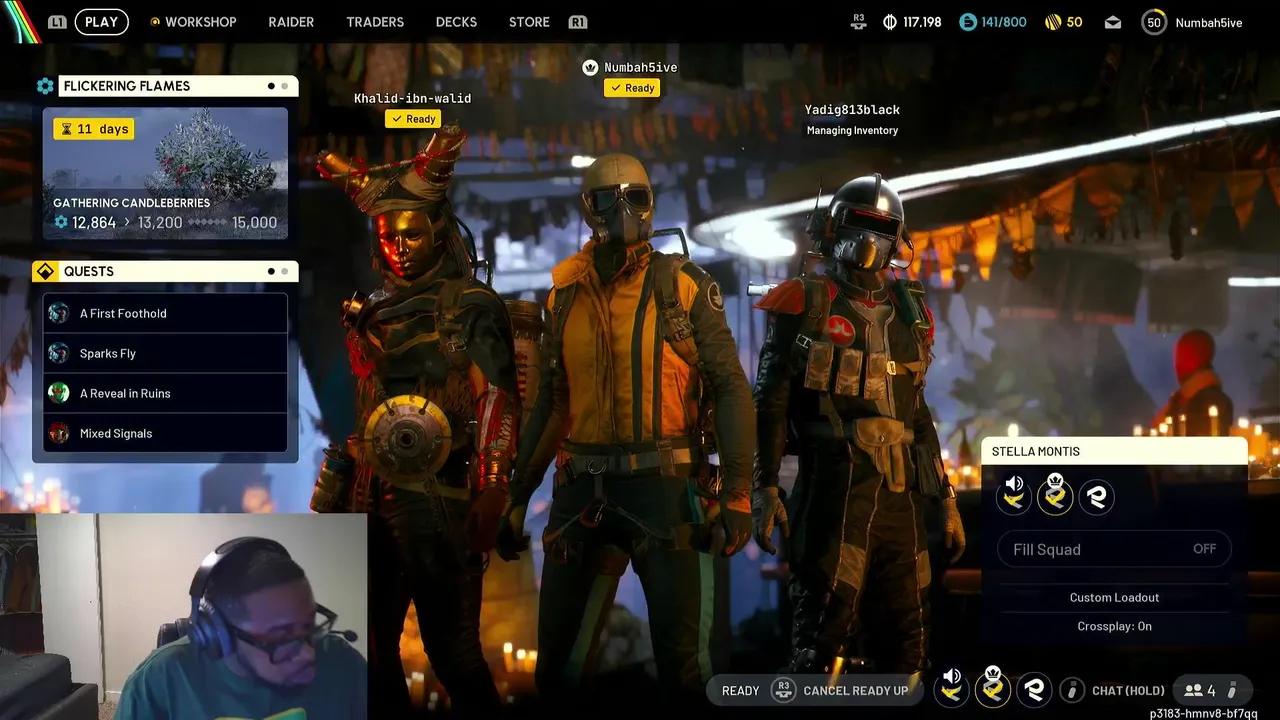Click the blue stash icon beside 141/800
This screenshot has width=1280, height=720.
(967, 22)
